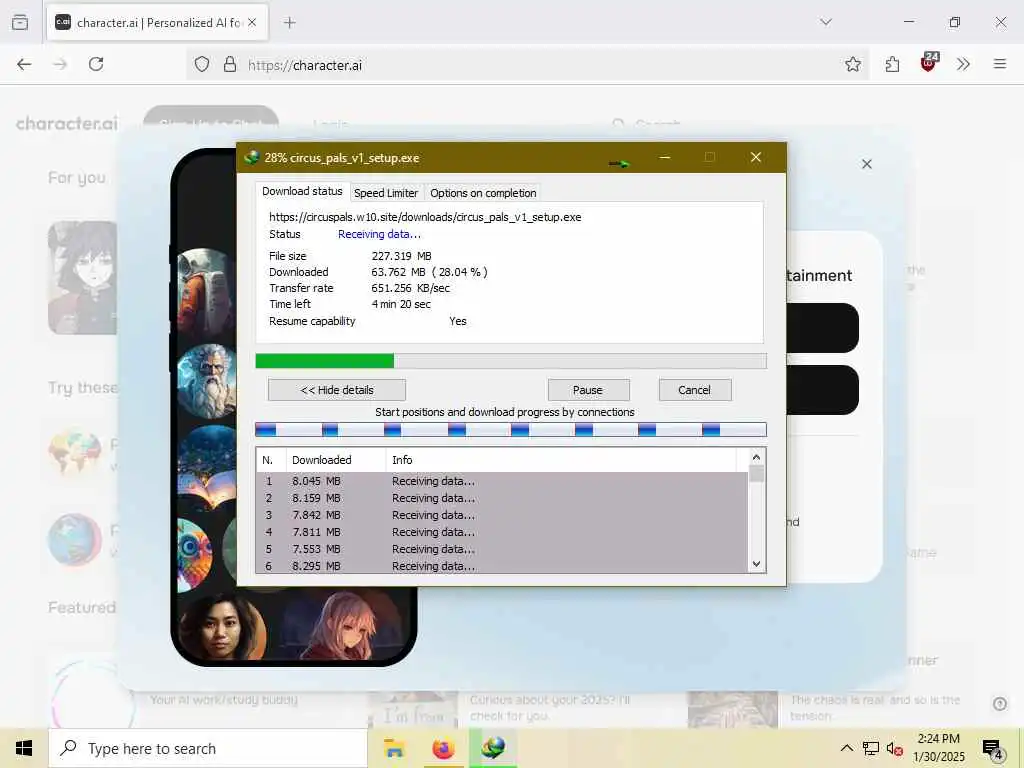Select the Download status tab
Image resolution: width=1024 pixels, height=768 pixels.
(302, 191)
